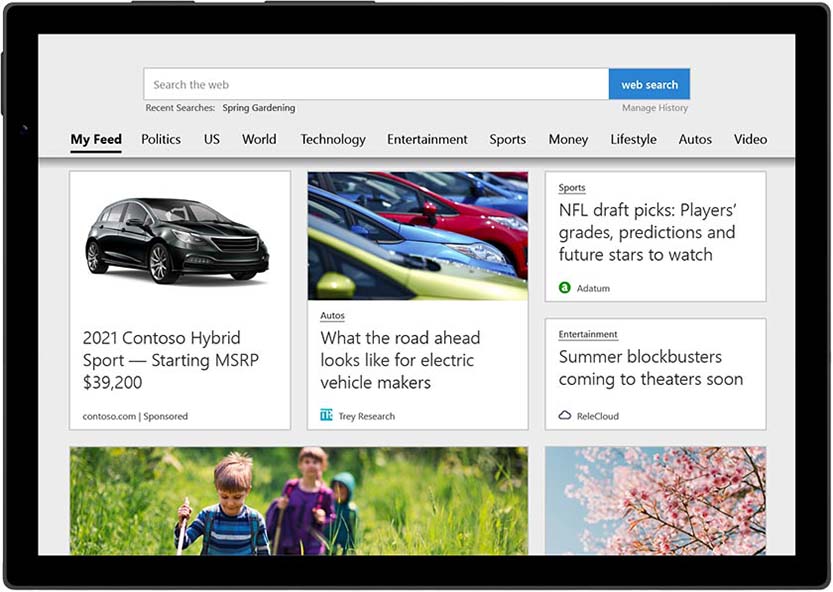Switch to the Politics tab
This screenshot has height=592, width=833.
click(161, 139)
